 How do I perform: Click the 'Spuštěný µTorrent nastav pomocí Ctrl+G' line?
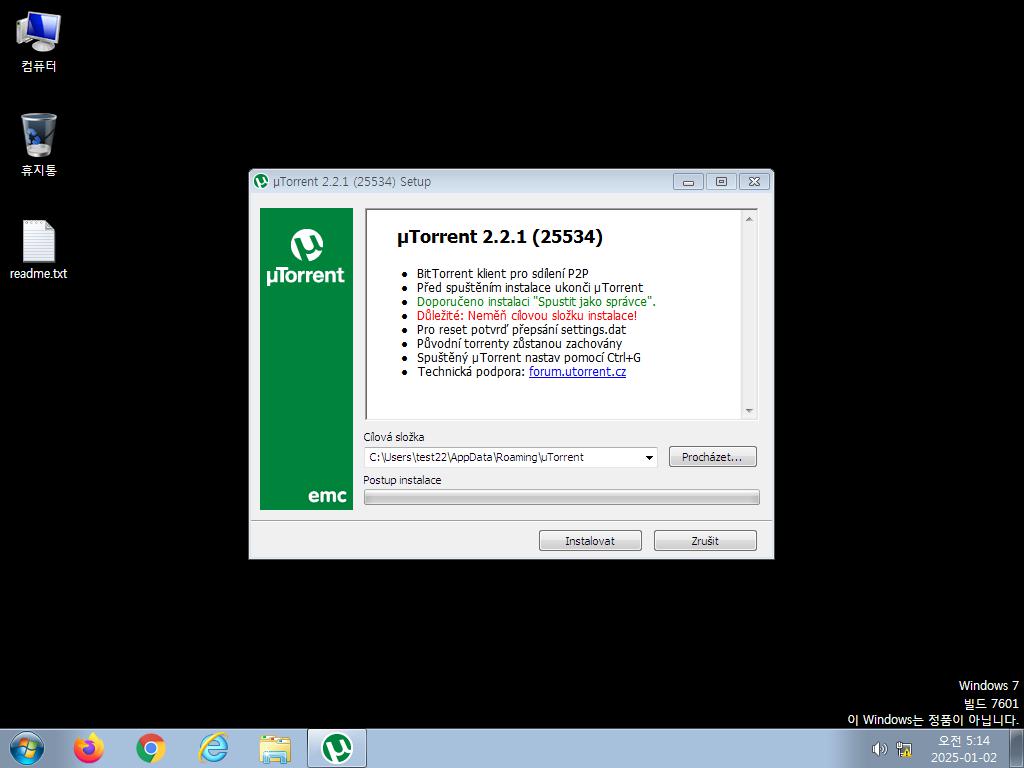[529, 358]
